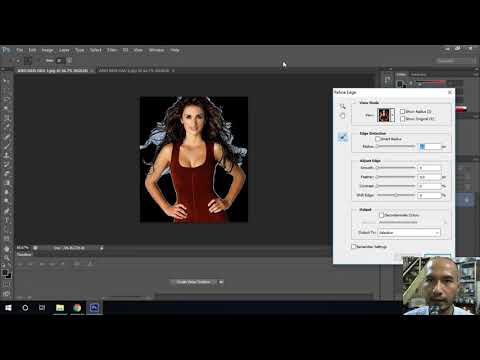The height and width of the screenshot is (360, 480).
Task: Adjust the Shift Edge slider handle
Action: 396,195
